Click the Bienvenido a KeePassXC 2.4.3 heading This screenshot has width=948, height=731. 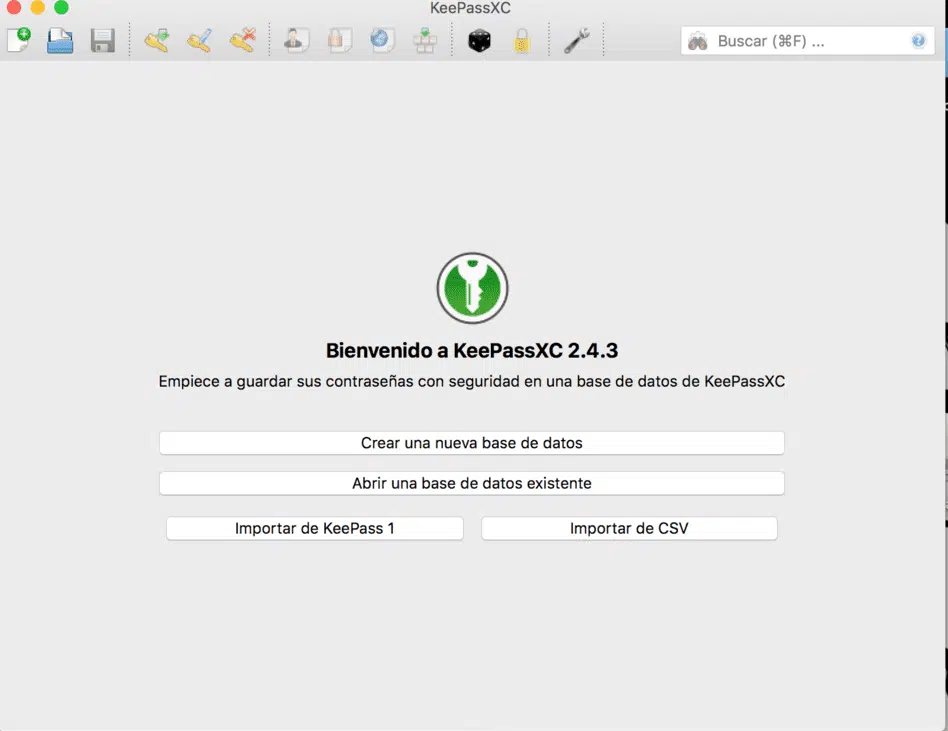tap(472, 350)
